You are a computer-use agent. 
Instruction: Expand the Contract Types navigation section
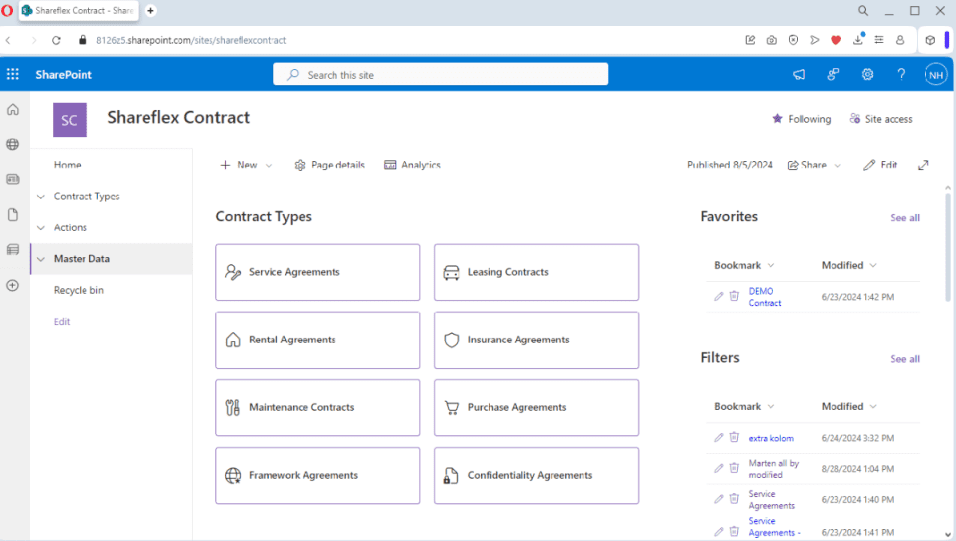(x=41, y=196)
